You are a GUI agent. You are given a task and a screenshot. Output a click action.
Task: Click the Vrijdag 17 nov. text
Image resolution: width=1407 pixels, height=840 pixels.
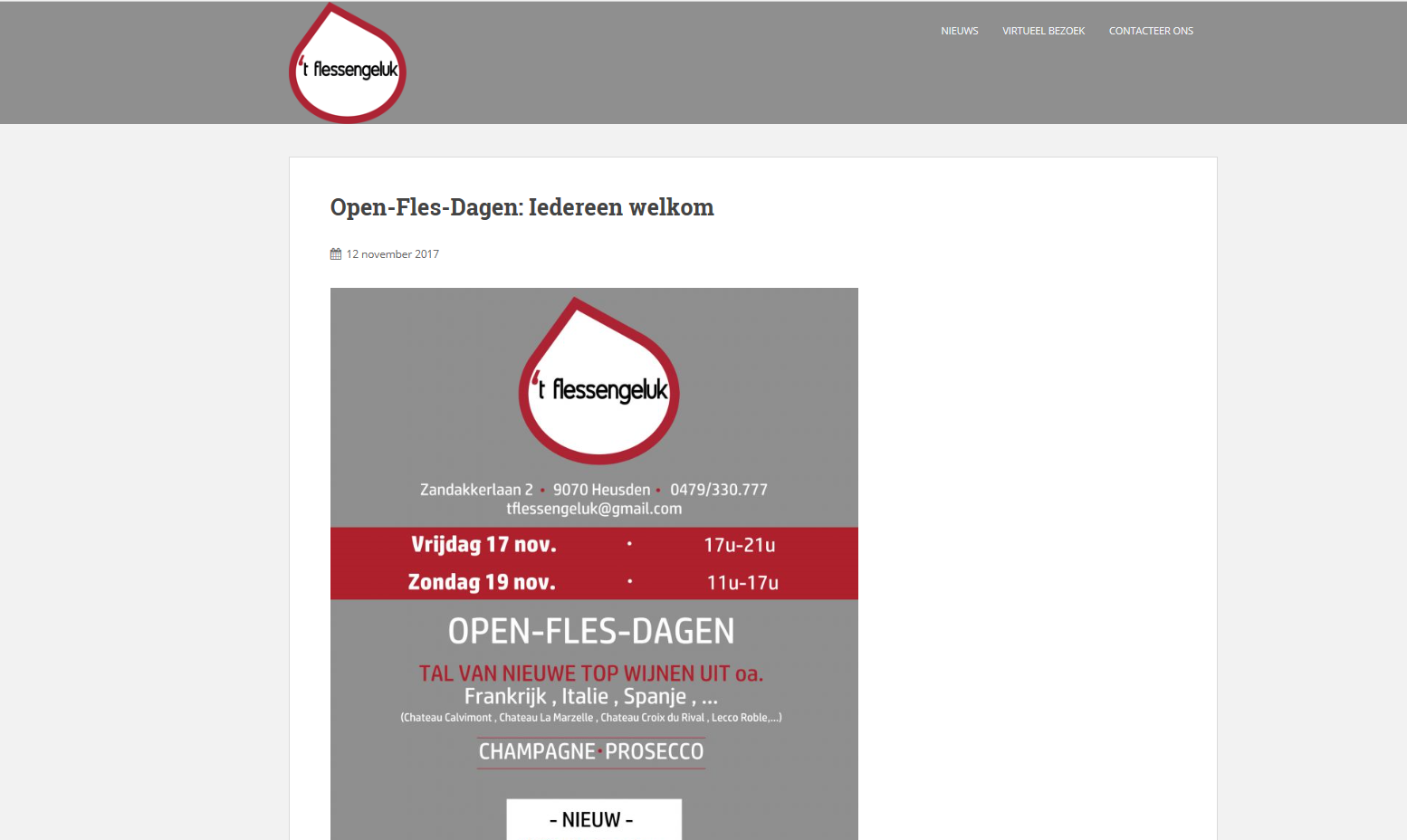(483, 544)
